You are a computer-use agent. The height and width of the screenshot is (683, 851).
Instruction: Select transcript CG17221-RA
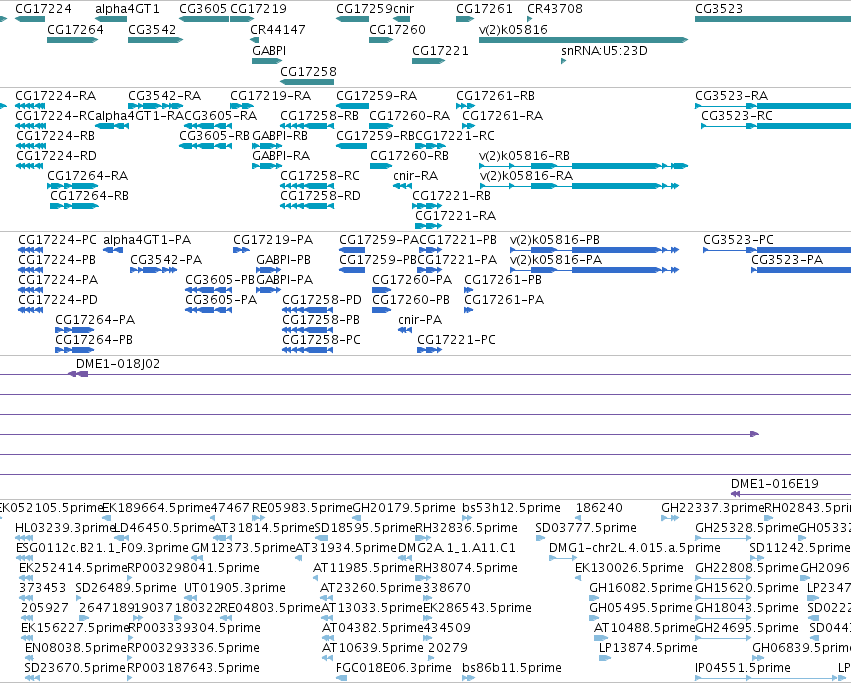coord(455,216)
